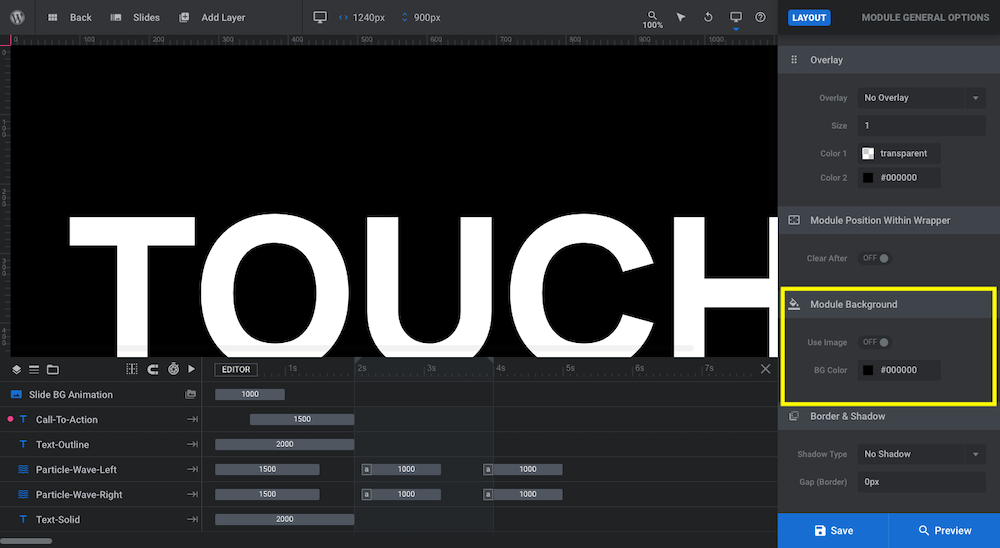Toggle the Use Image switch
The image size is (1000, 548).
[876, 343]
